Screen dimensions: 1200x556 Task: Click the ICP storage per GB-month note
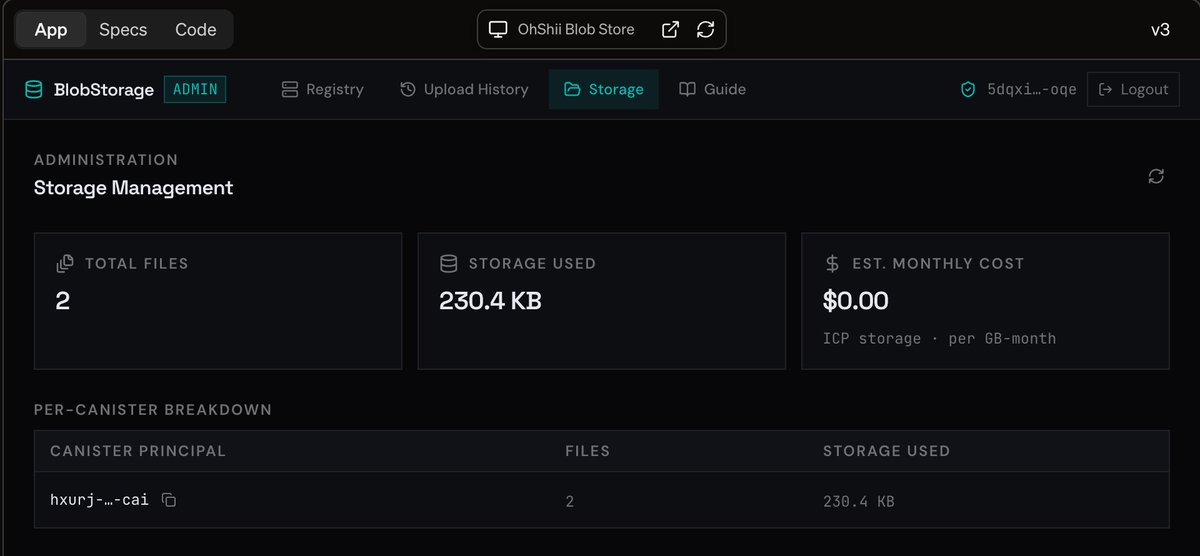coord(939,338)
